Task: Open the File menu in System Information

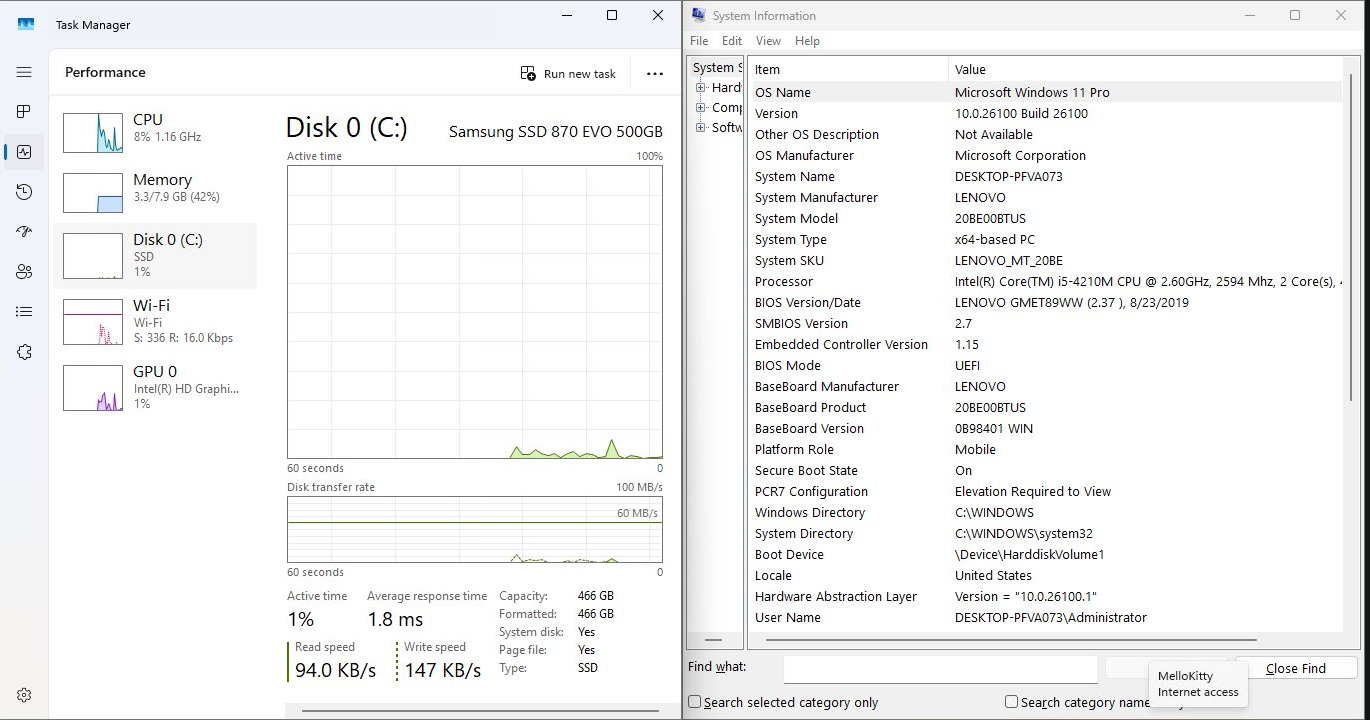Action: click(699, 41)
